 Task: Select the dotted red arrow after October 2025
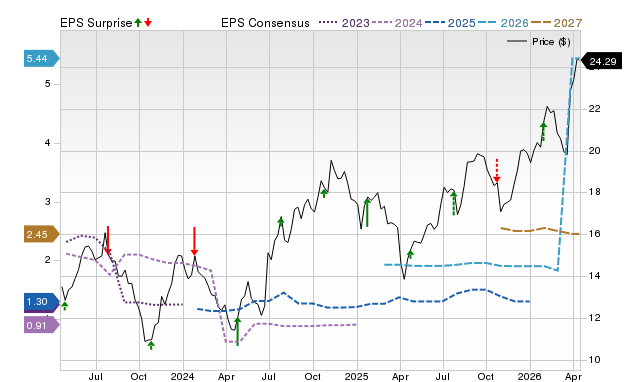[x=497, y=170]
